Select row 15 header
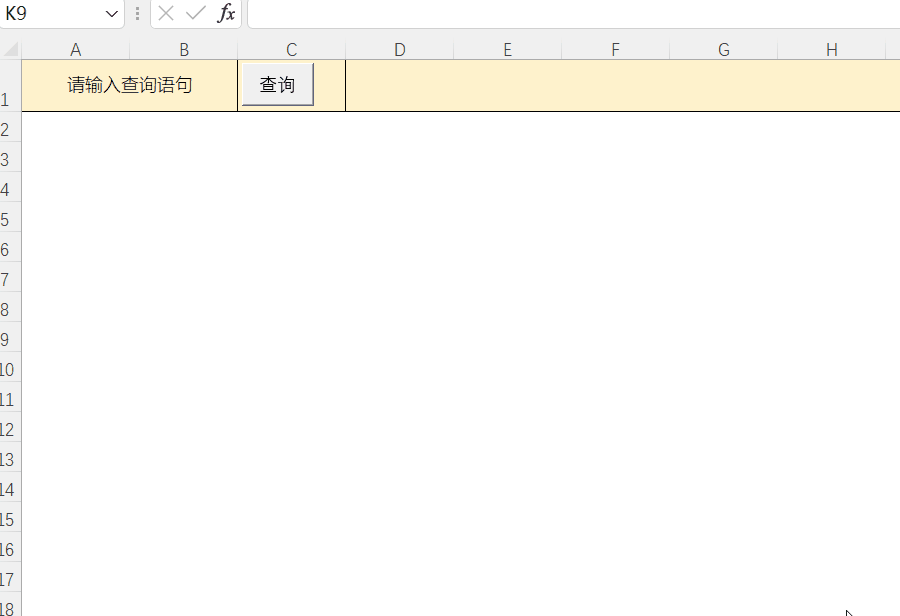Viewport: 900px width, 616px height. coord(10,517)
